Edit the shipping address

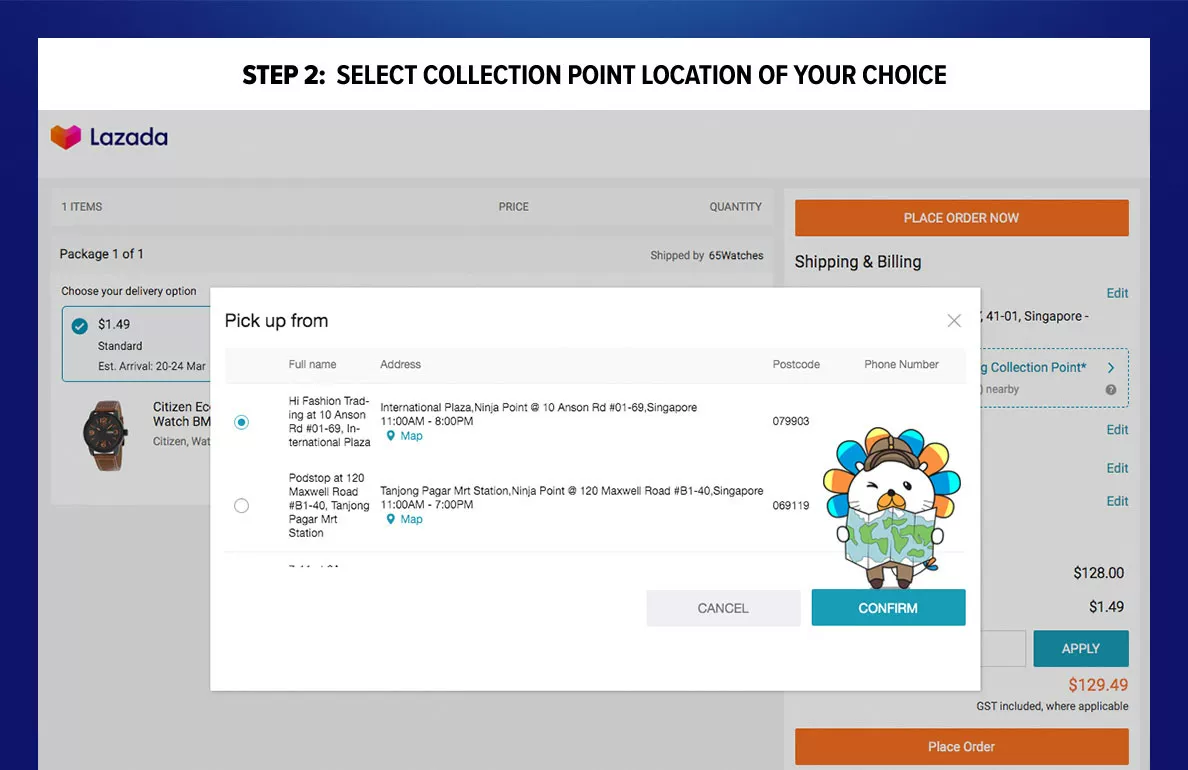(x=1117, y=293)
